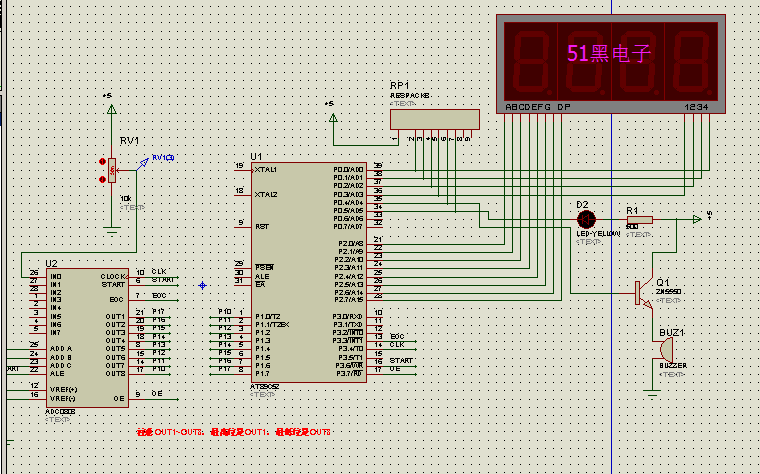Click the 'Q1' reference label
This screenshot has width=760, height=474.
coord(663,282)
